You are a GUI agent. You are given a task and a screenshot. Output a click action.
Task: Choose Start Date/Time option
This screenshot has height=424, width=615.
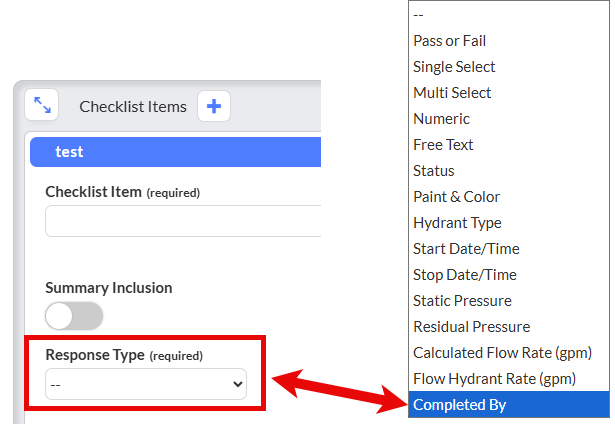pyautogui.click(x=508, y=249)
